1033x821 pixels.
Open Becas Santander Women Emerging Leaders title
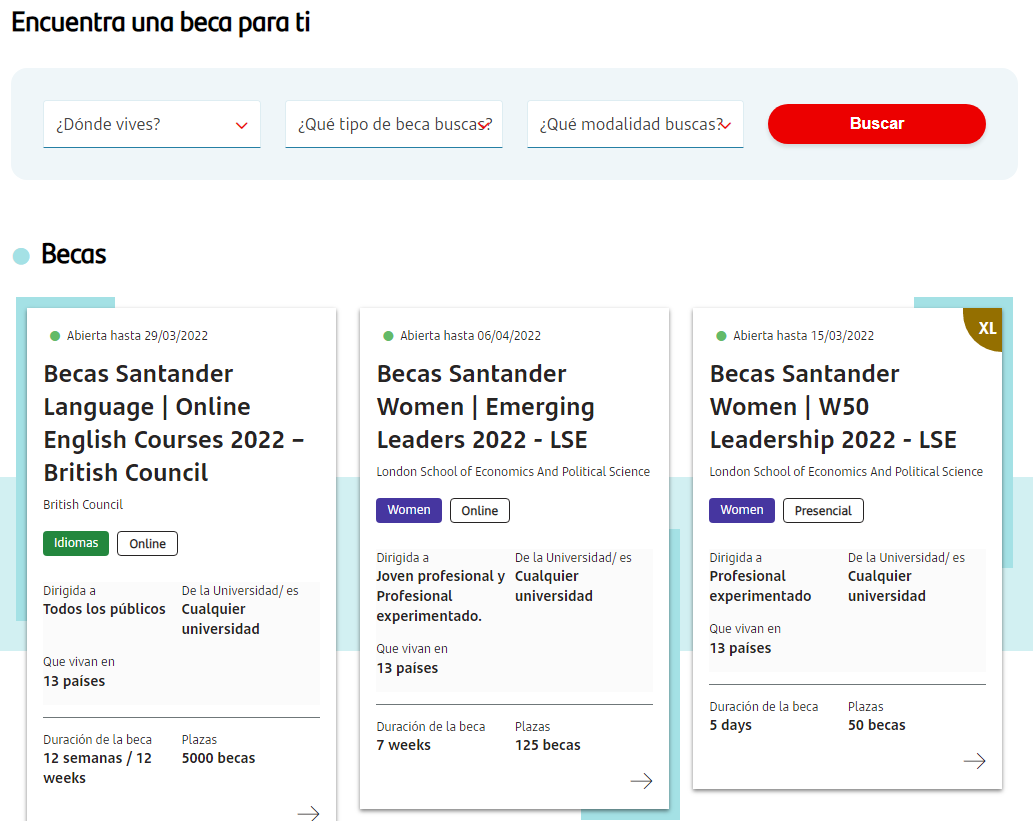tap(486, 407)
